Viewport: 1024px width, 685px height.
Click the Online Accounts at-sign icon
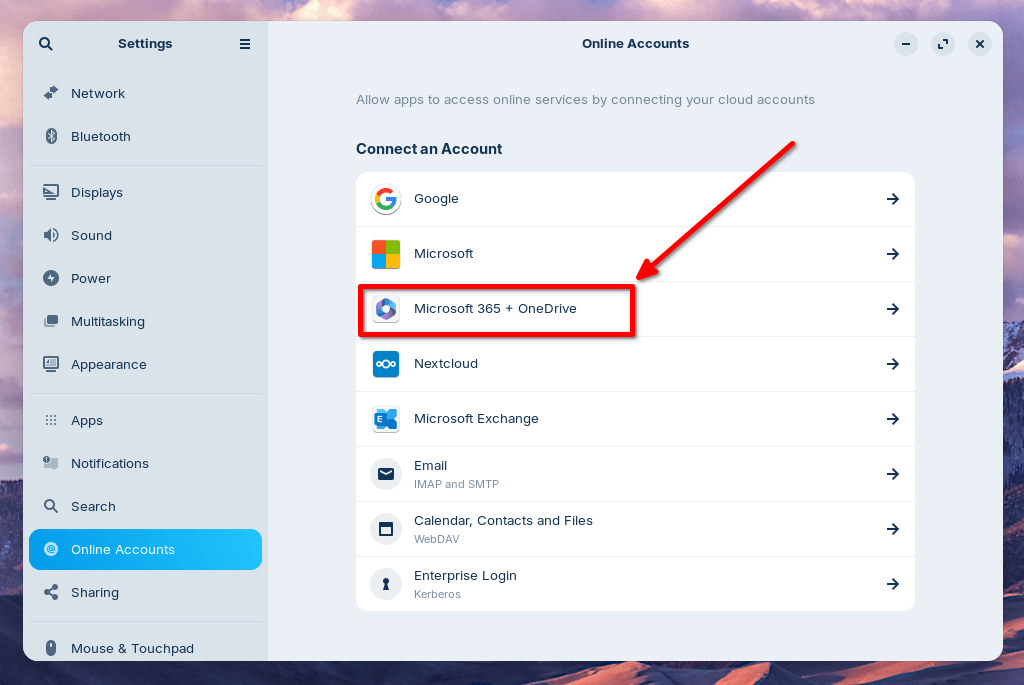[51, 549]
